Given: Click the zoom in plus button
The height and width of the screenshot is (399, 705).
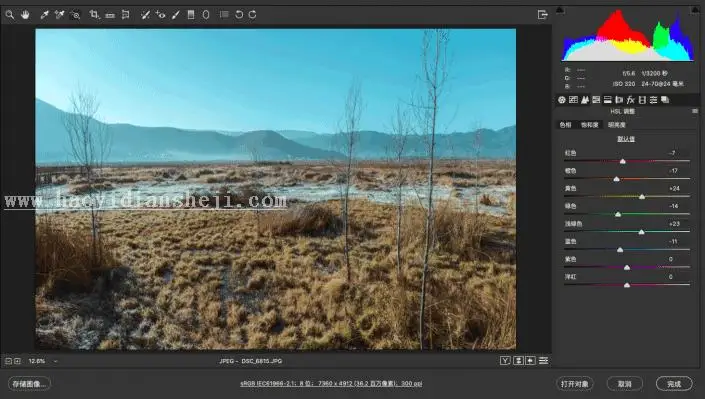Looking at the screenshot, I should 17,361.
